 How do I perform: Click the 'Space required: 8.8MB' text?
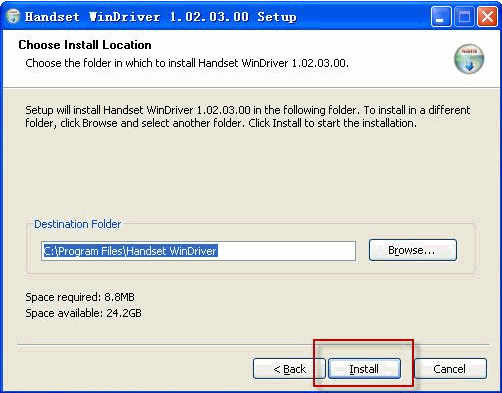[80, 297]
